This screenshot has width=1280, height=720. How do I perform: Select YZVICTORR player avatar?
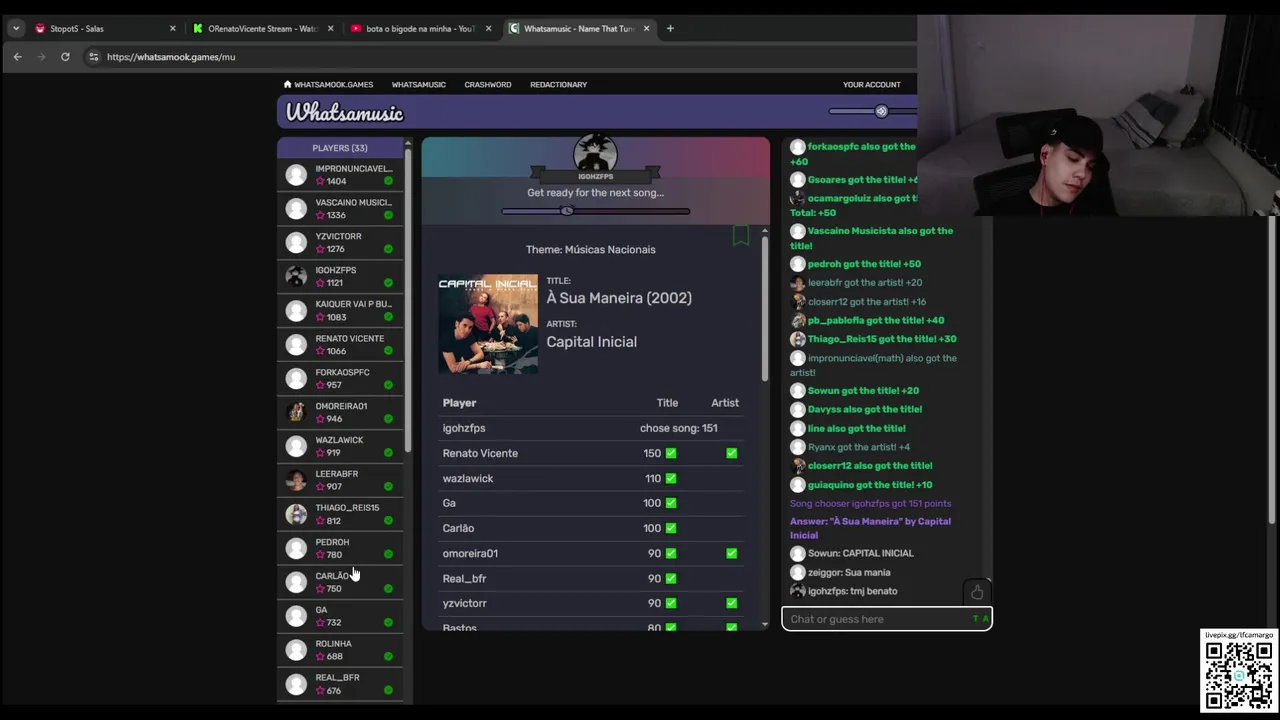tap(296, 243)
